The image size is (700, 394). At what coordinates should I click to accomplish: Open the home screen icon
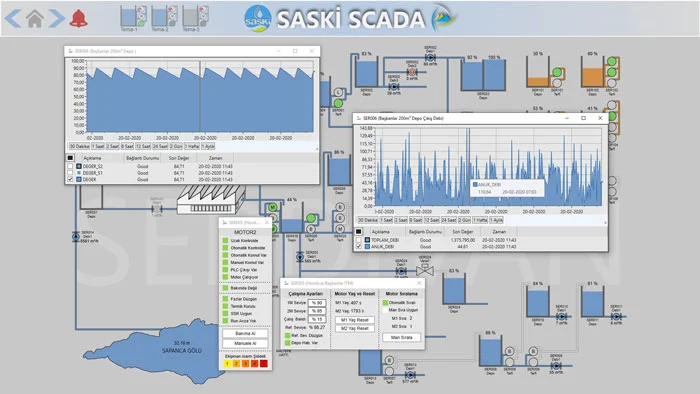click(x=34, y=18)
